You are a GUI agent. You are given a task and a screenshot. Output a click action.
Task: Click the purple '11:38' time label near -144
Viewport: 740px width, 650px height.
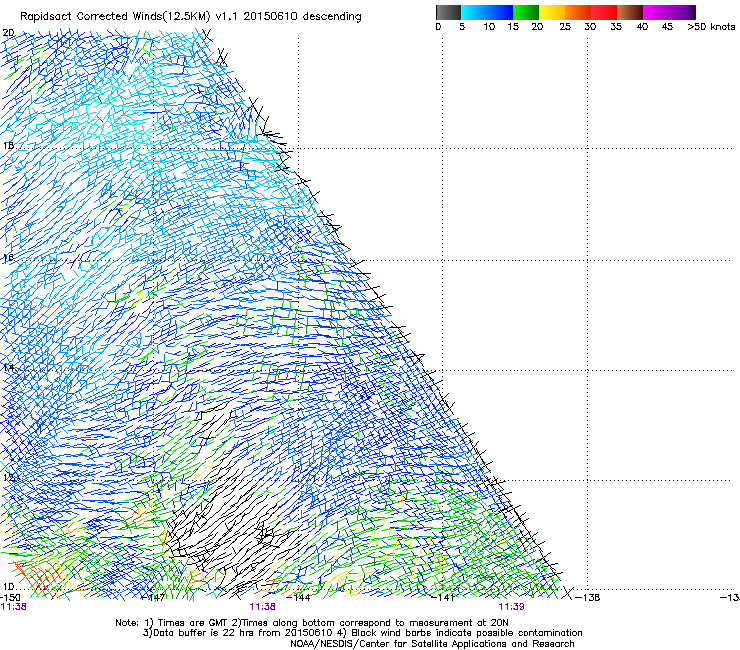[x=262, y=607]
